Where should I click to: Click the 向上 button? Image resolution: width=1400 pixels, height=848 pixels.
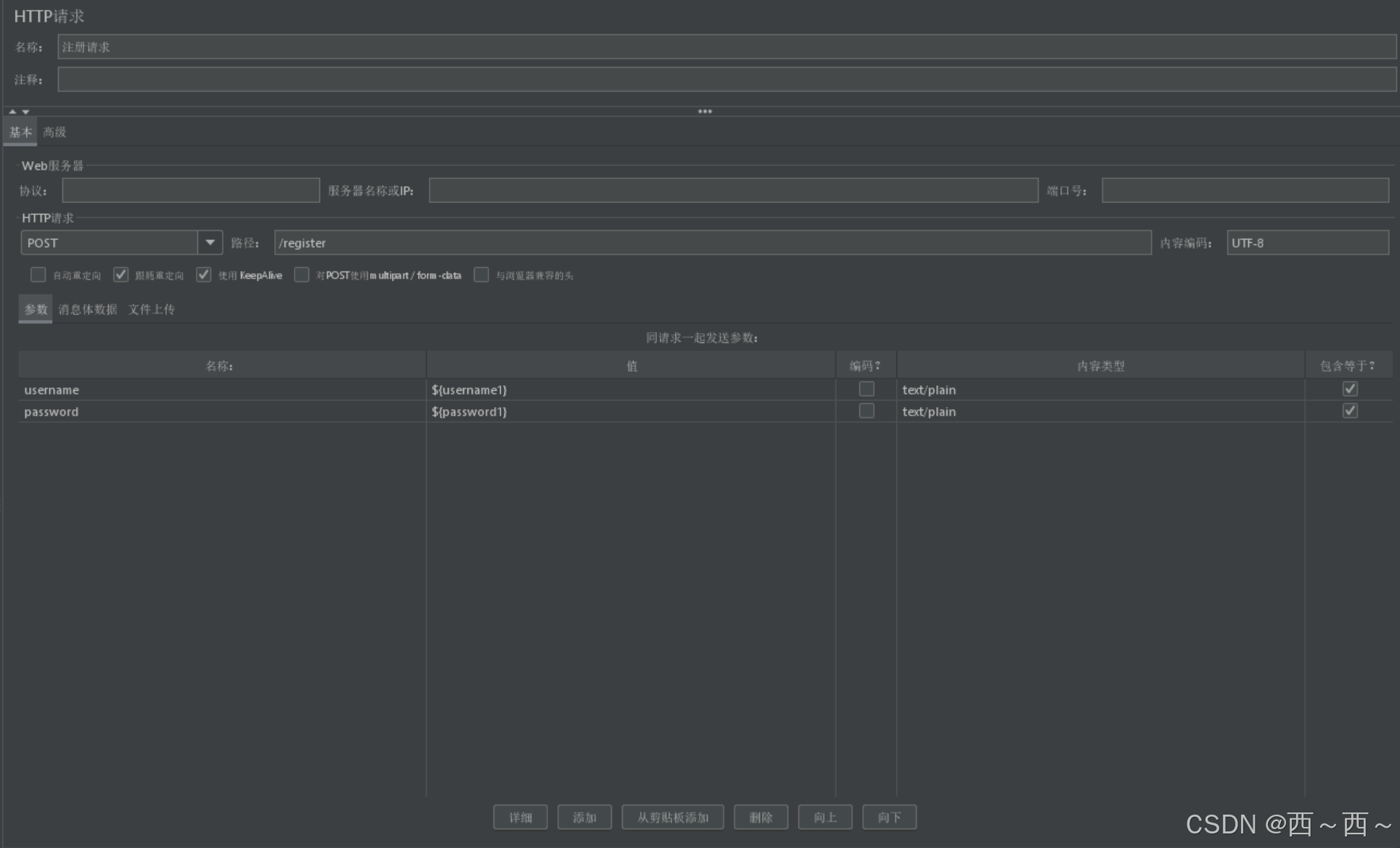click(x=825, y=818)
